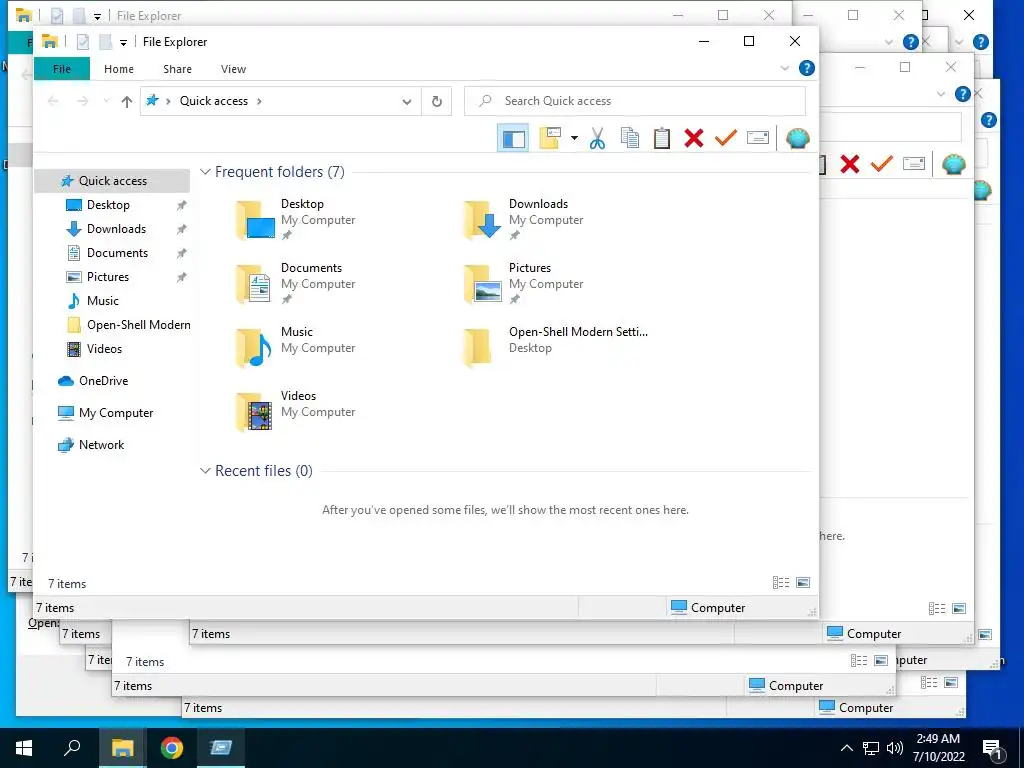Toggle the navigation pane toolbar button
The width and height of the screenshot is (1024, 768).
tap(513, 138)
